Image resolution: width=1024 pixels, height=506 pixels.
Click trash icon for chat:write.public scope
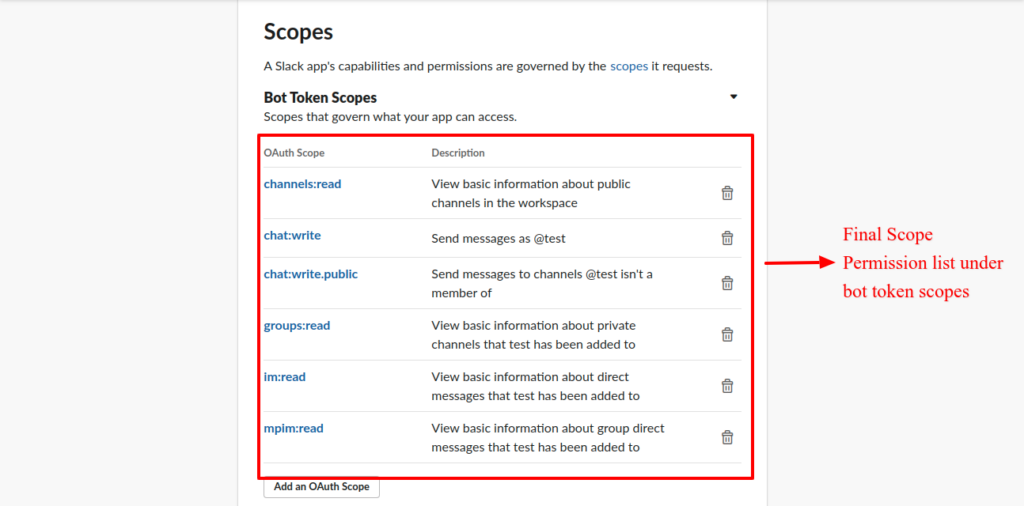727,283
